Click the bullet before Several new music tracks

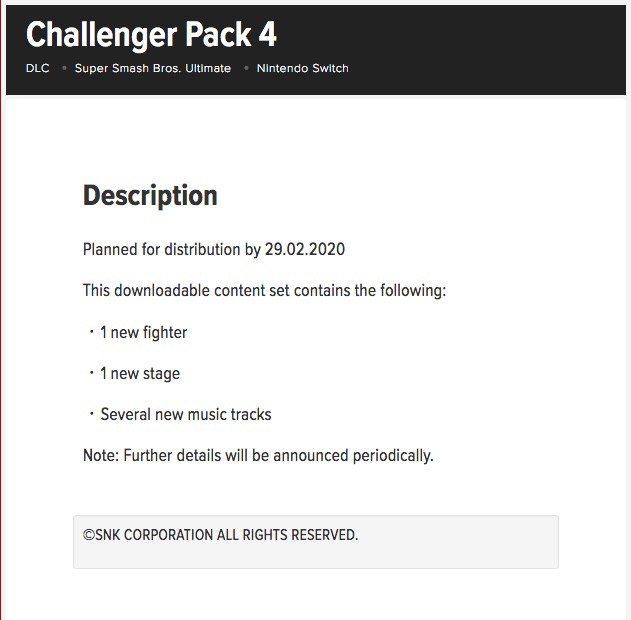(x=92, y=413)
